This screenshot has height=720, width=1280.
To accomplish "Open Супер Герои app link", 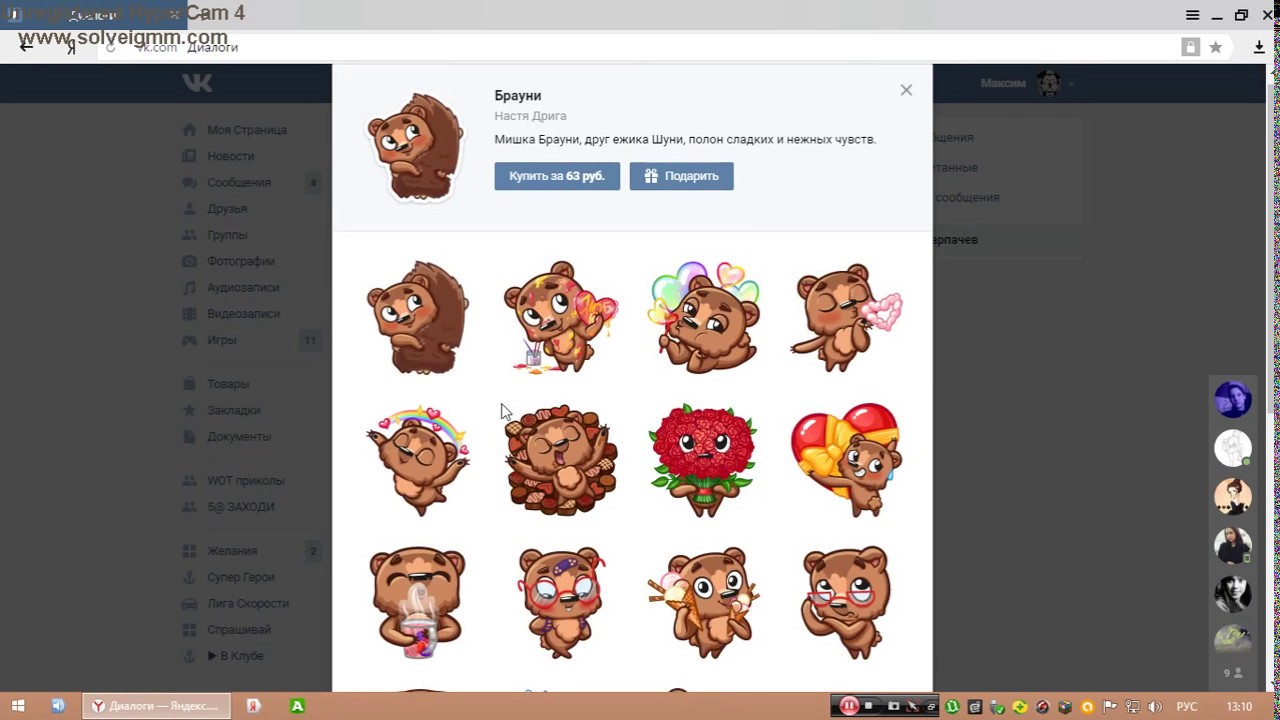I will tap(241, 577).
